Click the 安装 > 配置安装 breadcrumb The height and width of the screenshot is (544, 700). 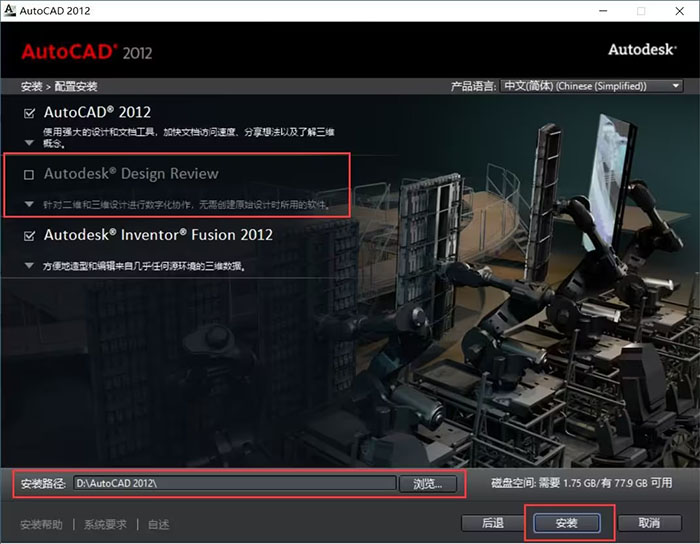[x=59, y=86]
